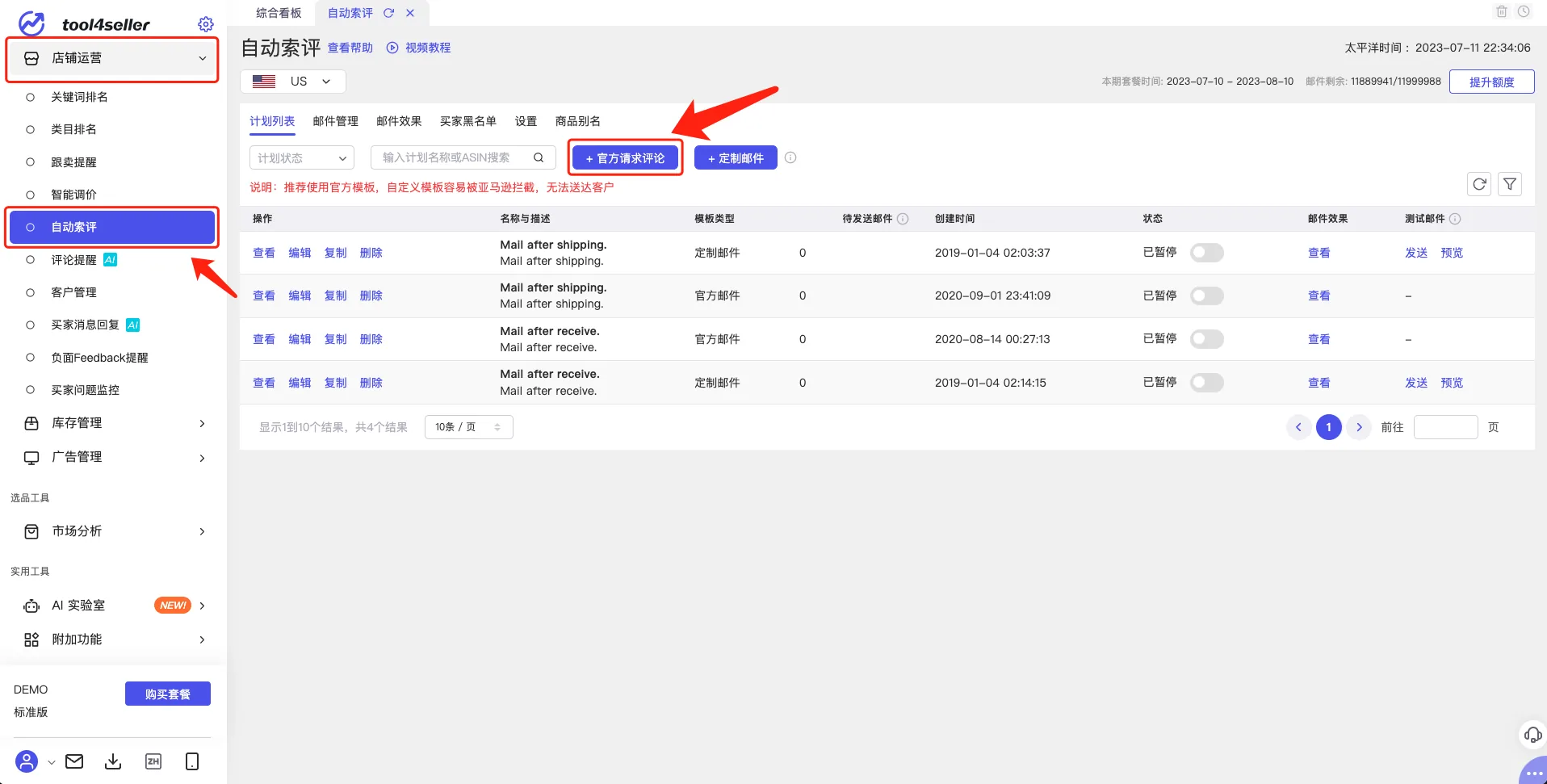This screenshot has width=1547, height=784.
Task: Collapse the 店铺运营 menu section
Action: (x=112, y=58)
